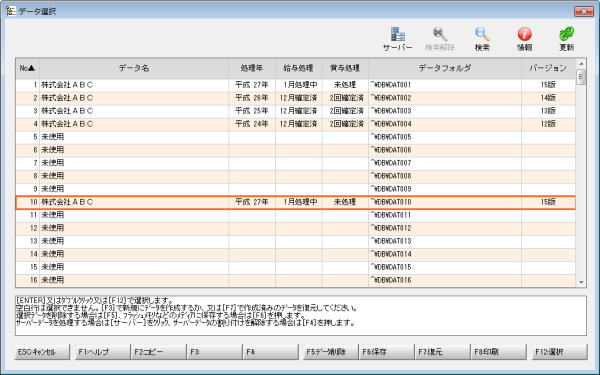The height and width of the screenshot is (375, 600).
Task: Restore data with F7:復元 button
Action: tap(442, 352)
